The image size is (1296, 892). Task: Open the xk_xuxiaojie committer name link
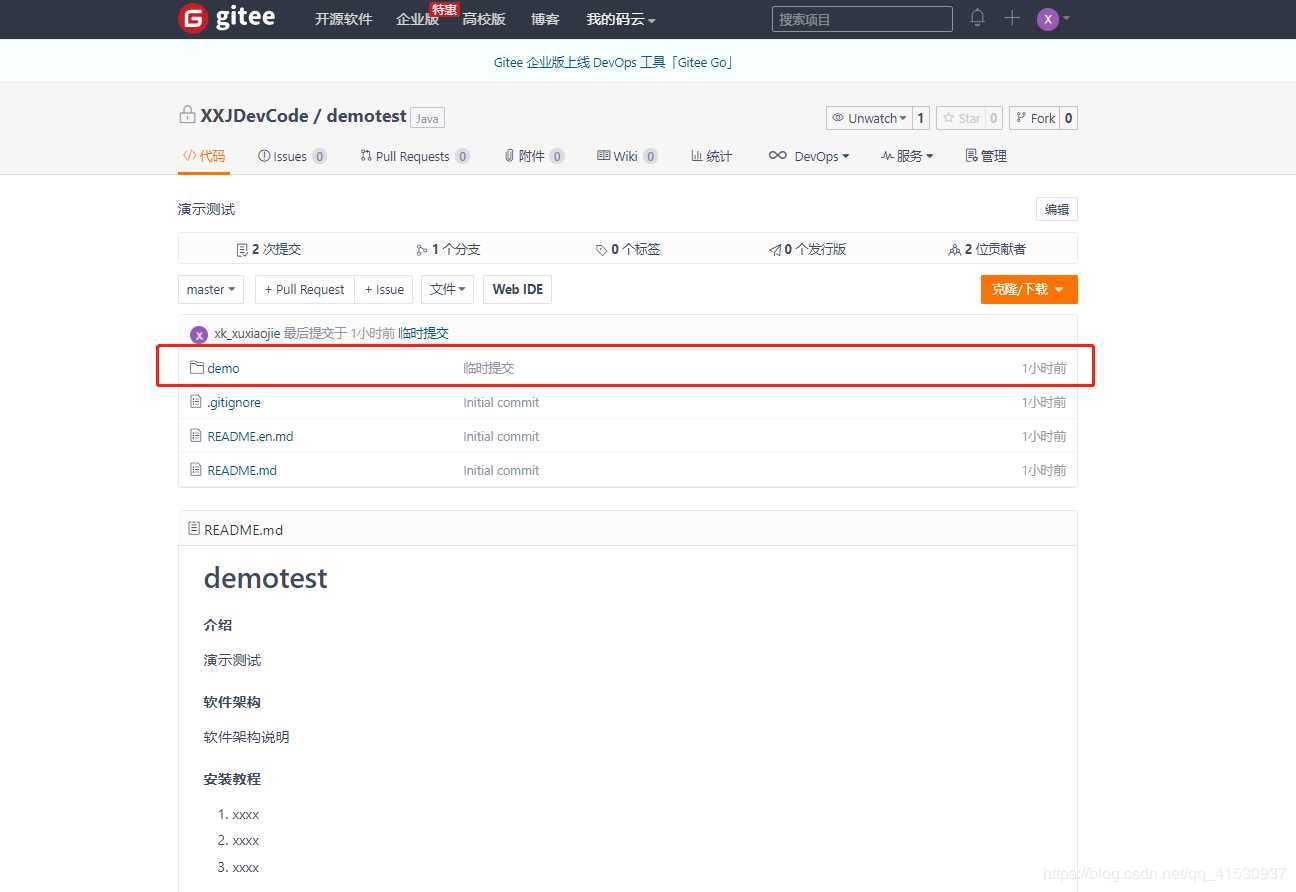(x=247, y=333)
